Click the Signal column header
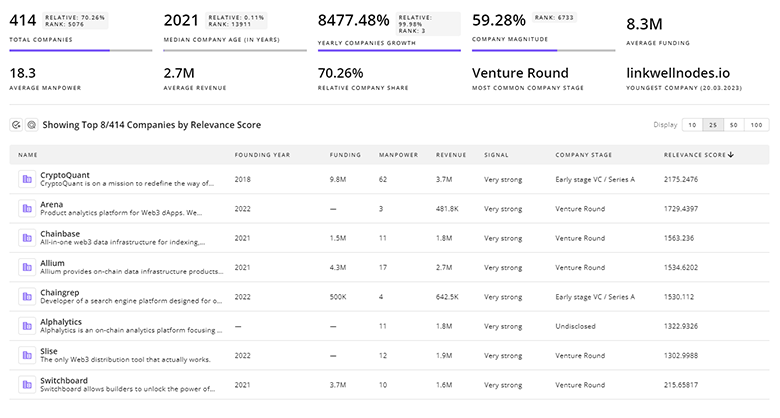780x418 pixels. pyautogui.click(x=496, y=155)
